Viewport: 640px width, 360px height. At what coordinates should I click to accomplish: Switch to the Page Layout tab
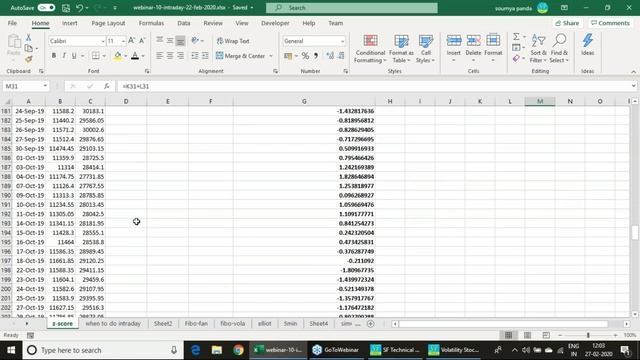(108, 23)
